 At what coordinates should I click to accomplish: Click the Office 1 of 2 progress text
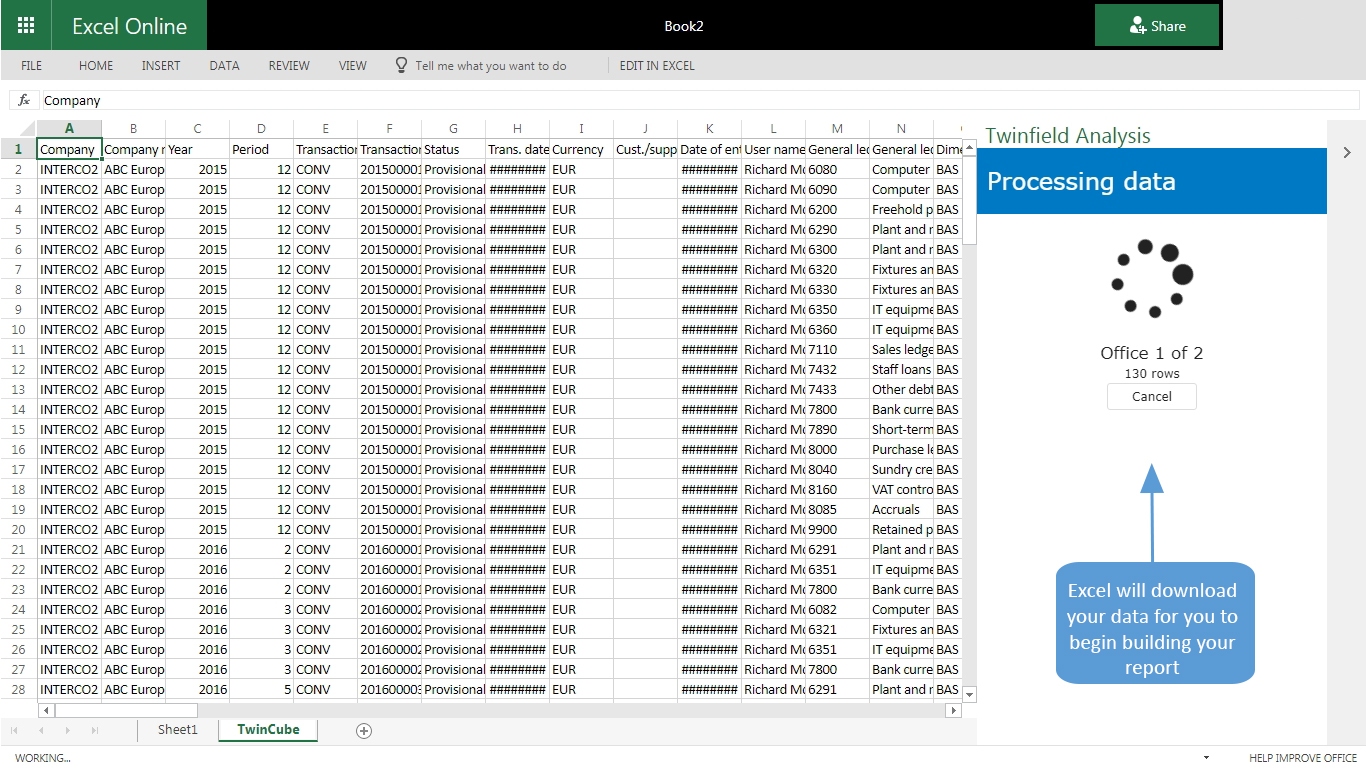[x=1152, y=353]
